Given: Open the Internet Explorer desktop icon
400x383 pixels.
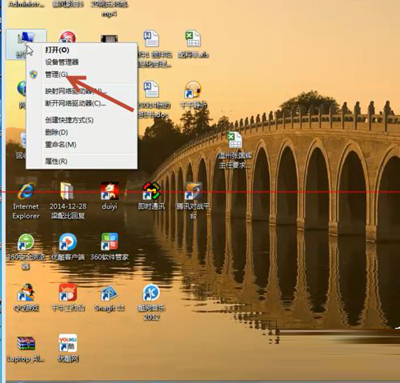Looking at the screenshot, I should coord(26,192).
